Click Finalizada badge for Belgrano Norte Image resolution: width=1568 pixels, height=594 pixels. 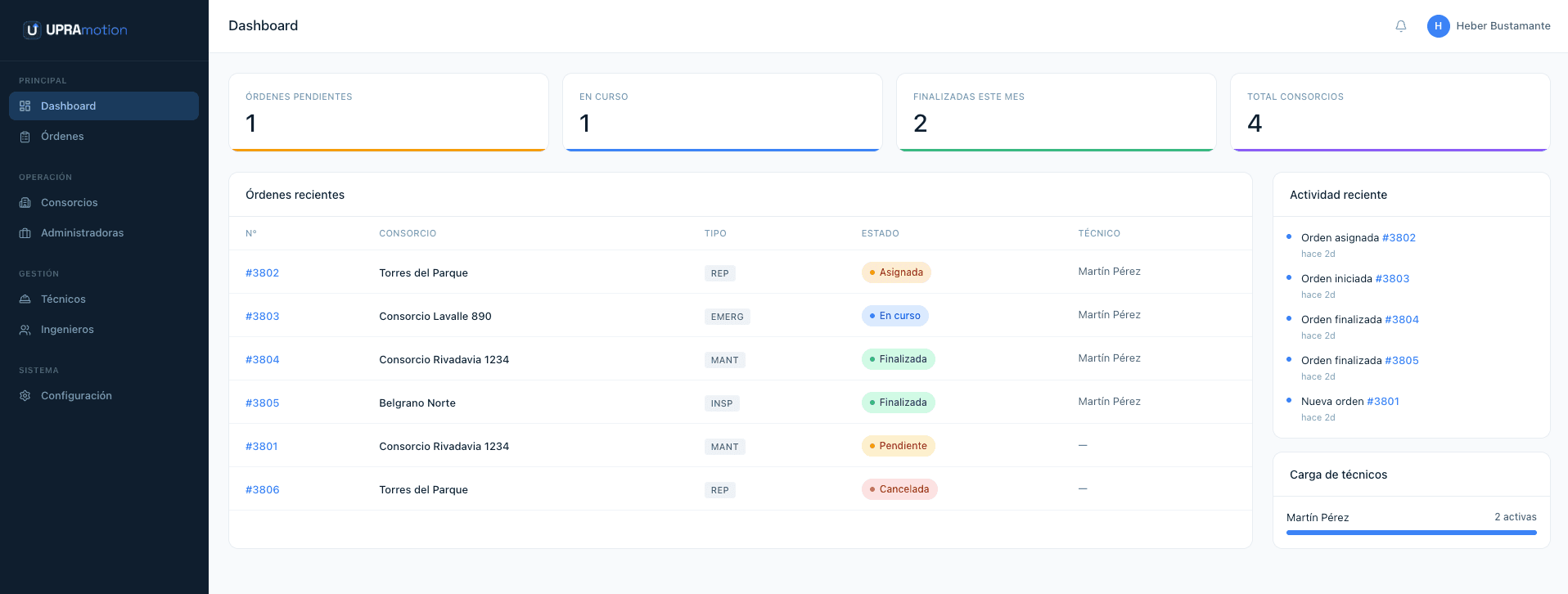click(899, 403)
